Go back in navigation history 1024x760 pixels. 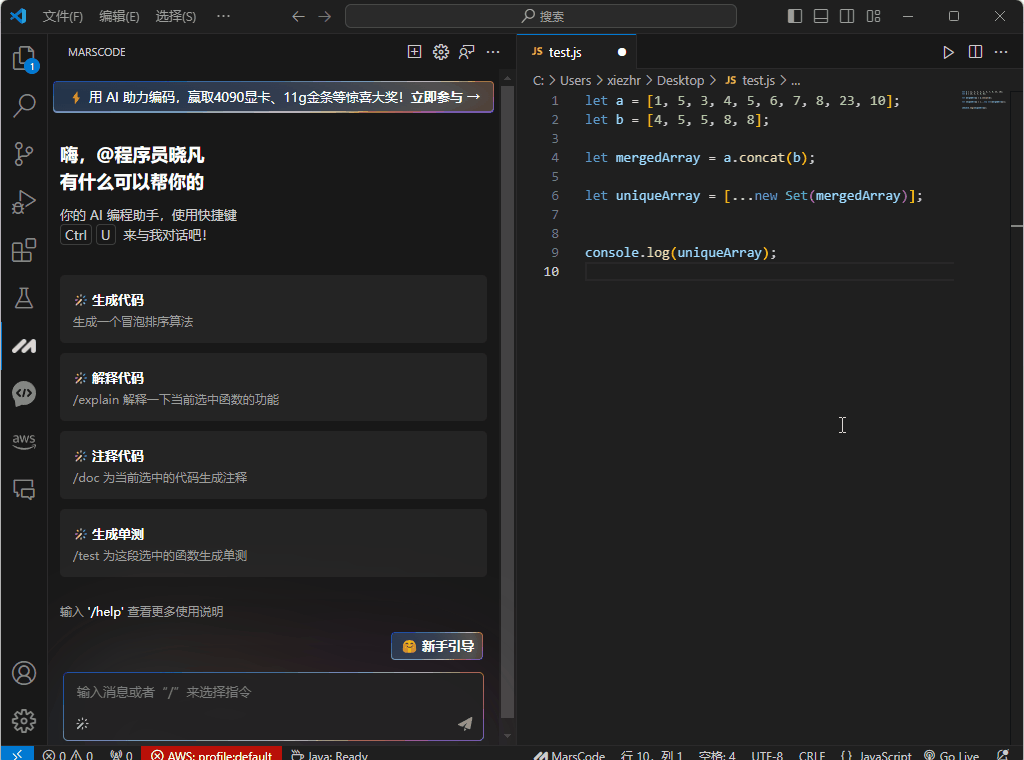coord(298,16)
